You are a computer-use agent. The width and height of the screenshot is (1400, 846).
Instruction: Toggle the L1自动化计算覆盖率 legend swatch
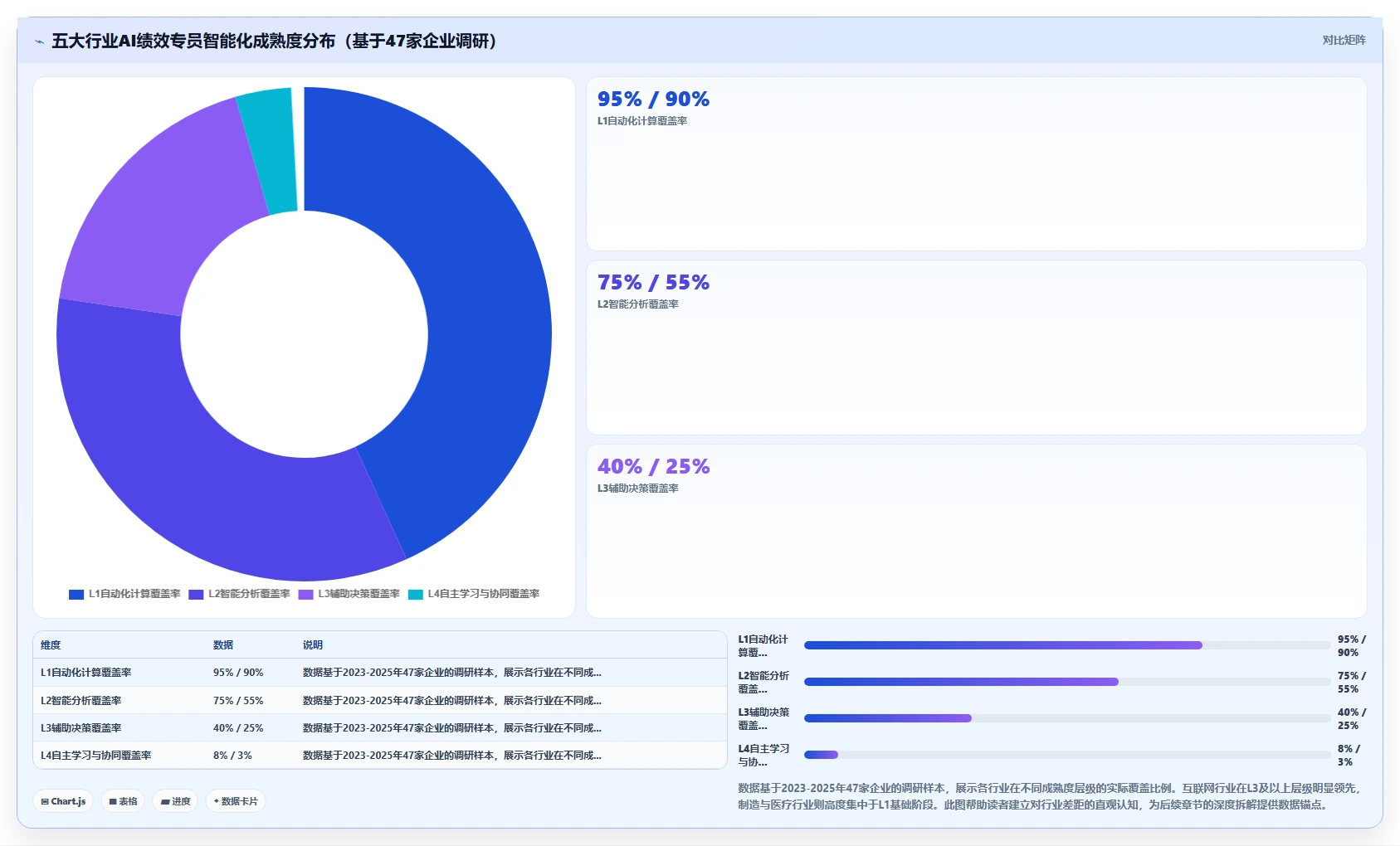[x=76, y=594]
